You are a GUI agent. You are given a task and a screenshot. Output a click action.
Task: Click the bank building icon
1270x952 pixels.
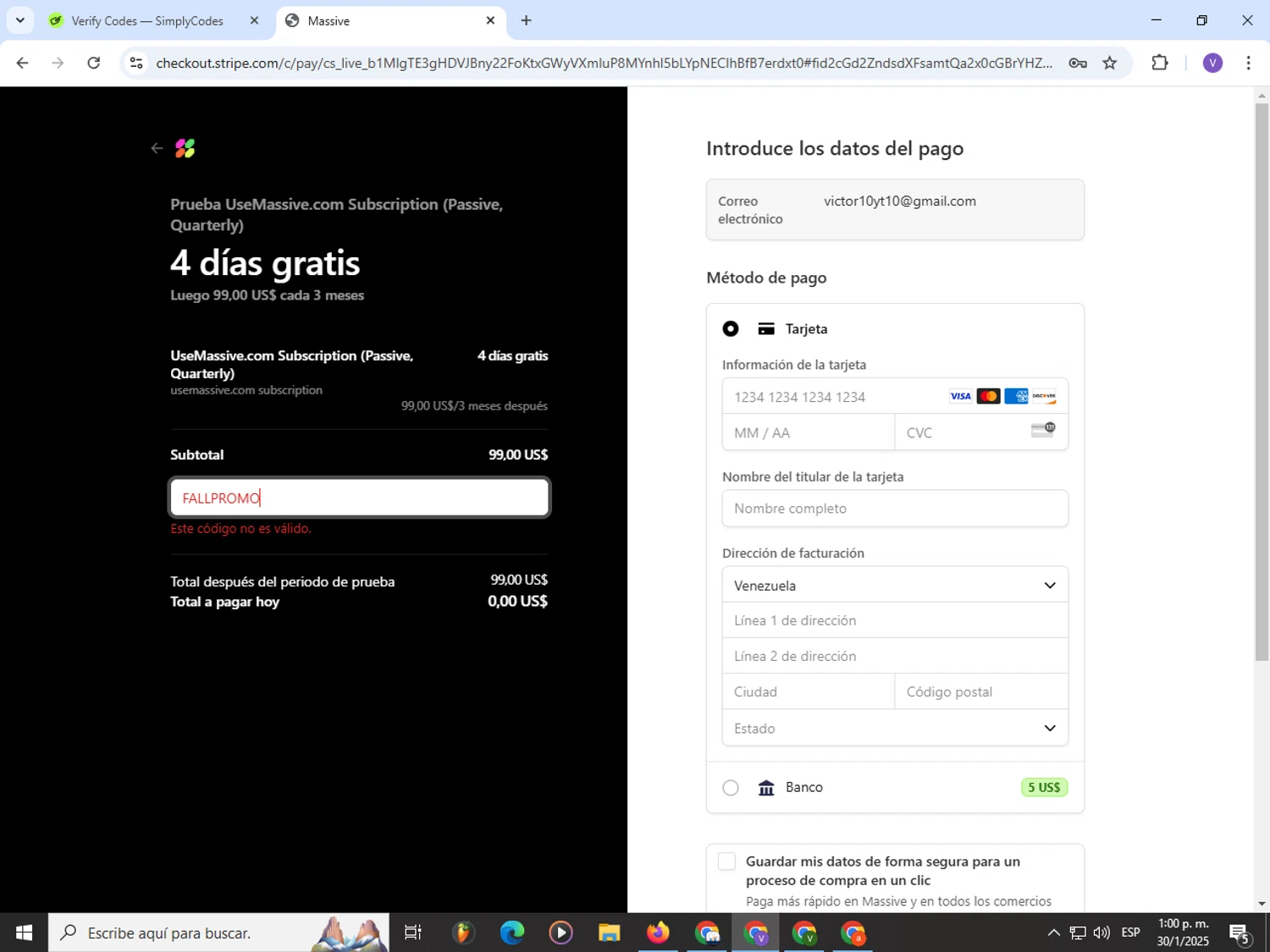(766, 788)
